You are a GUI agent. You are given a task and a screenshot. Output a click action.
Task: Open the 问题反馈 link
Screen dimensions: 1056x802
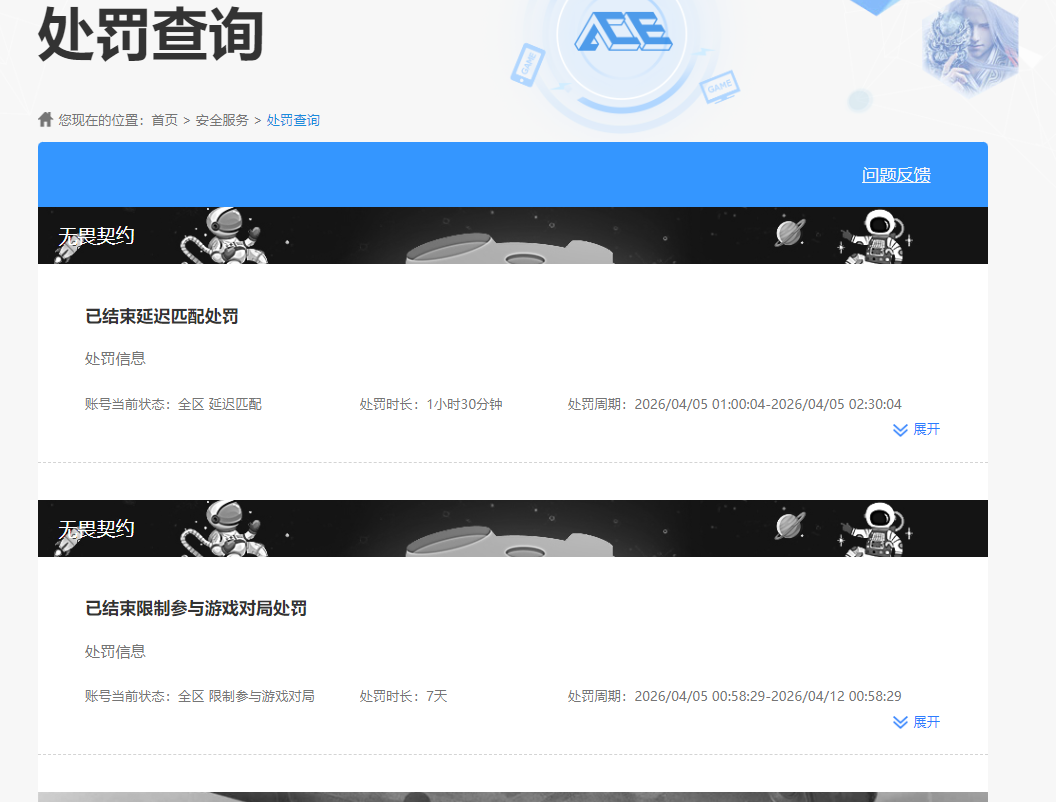(x=896, y=175)
